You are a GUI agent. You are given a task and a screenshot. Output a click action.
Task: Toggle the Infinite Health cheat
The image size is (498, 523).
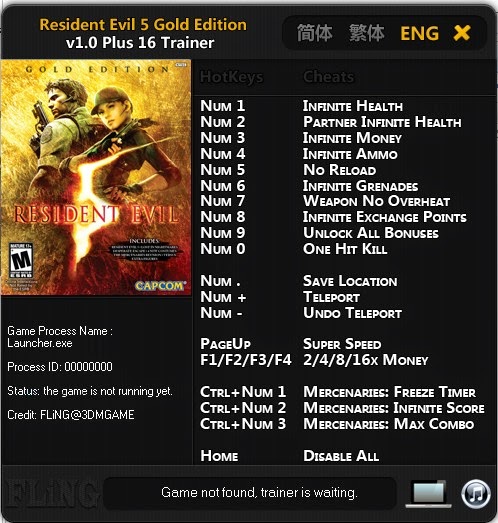[353, 106]
